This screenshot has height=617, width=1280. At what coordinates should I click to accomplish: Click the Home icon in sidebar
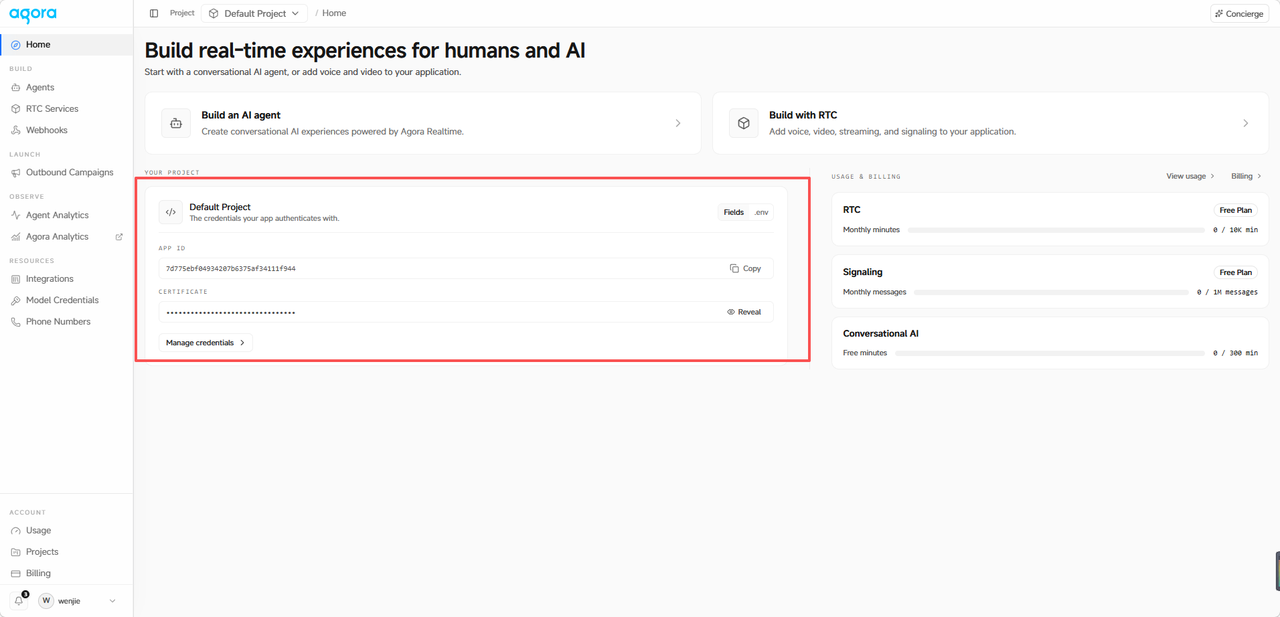click(x=16, y=45)
